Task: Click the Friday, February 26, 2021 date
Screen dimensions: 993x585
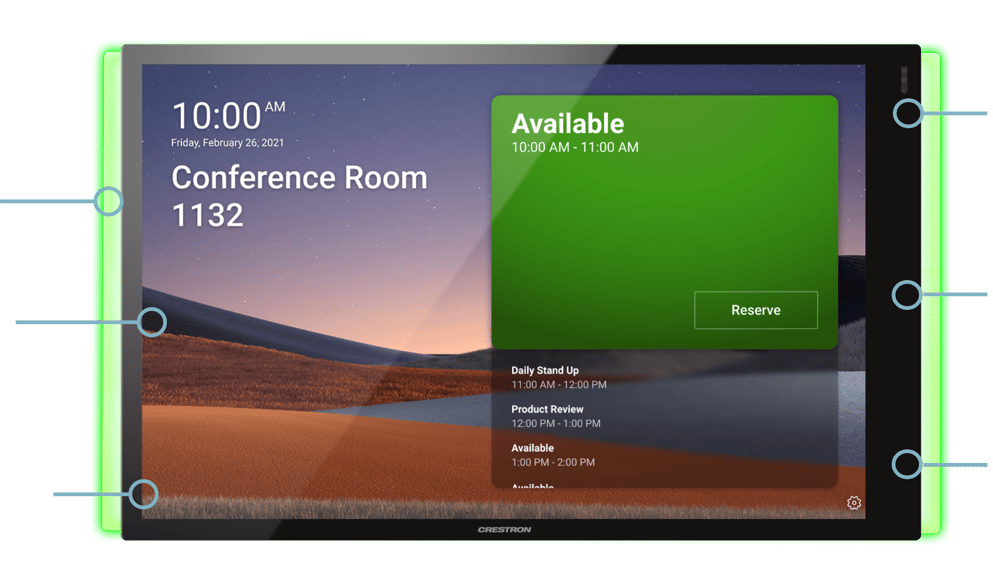Action: [227, 143]
